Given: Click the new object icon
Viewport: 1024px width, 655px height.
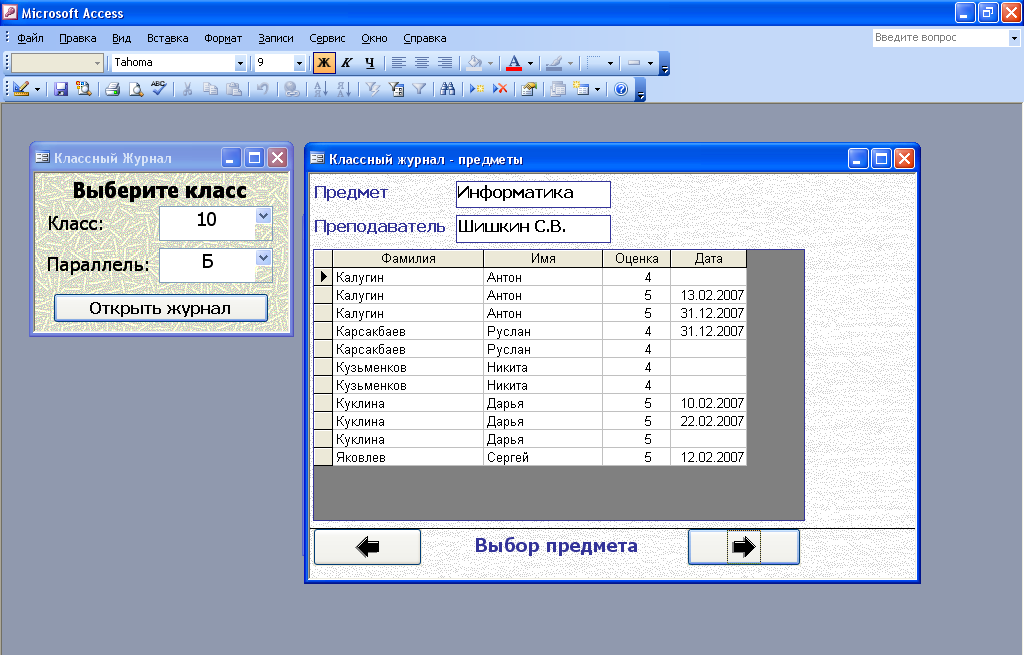Looking at the screenshot, I should point(581,89).
